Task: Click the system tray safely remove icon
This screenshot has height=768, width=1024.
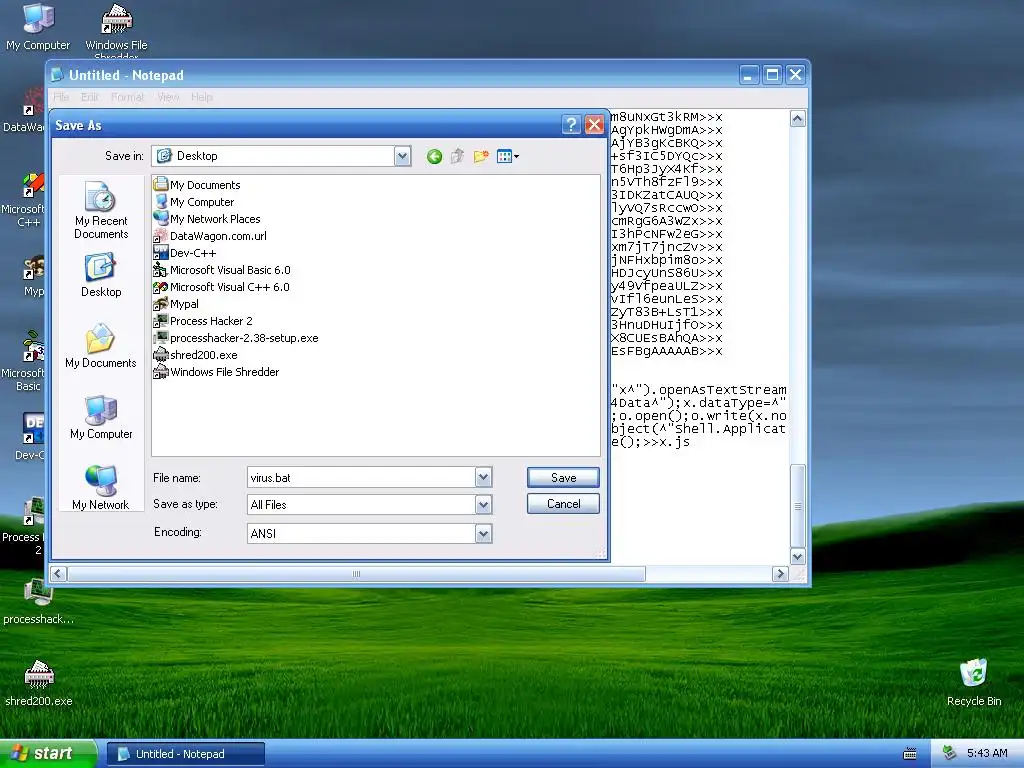Action: point(950,753)
